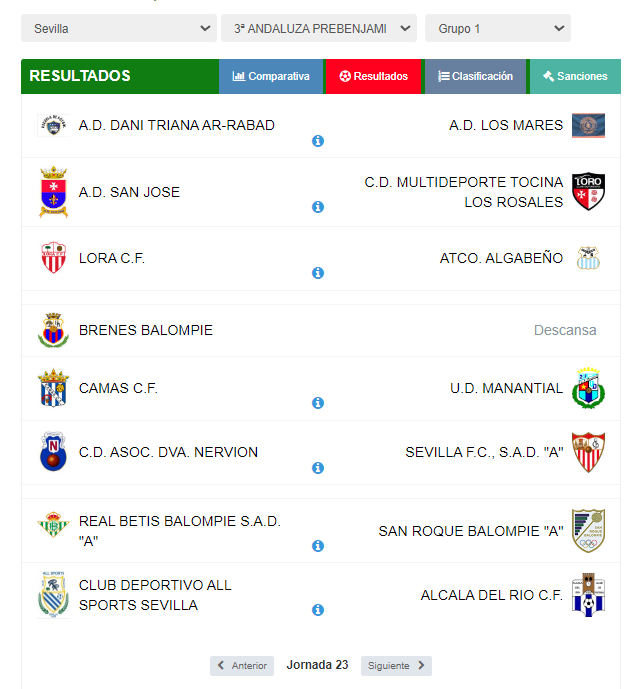Click info icon for Lora C.F. match
This screenshot has width=632, height=689.
[318, 273]
